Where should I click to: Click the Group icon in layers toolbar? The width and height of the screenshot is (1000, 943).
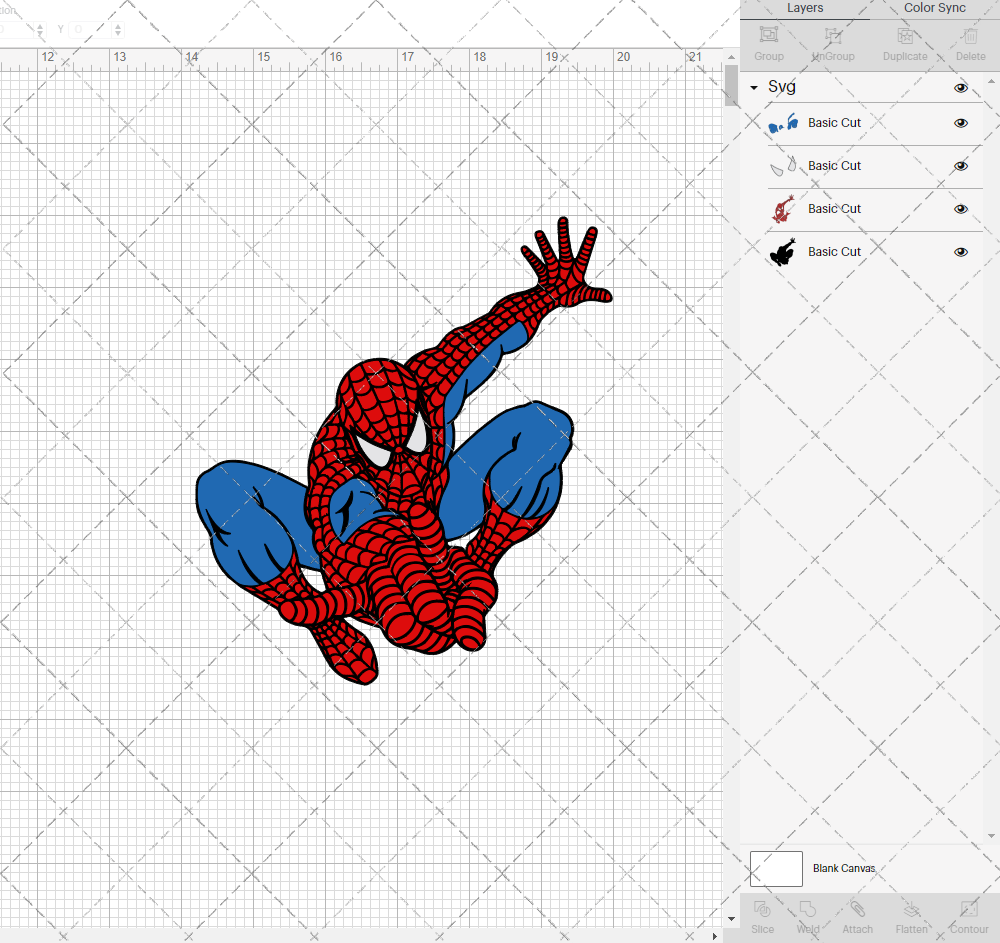point(768,35)
